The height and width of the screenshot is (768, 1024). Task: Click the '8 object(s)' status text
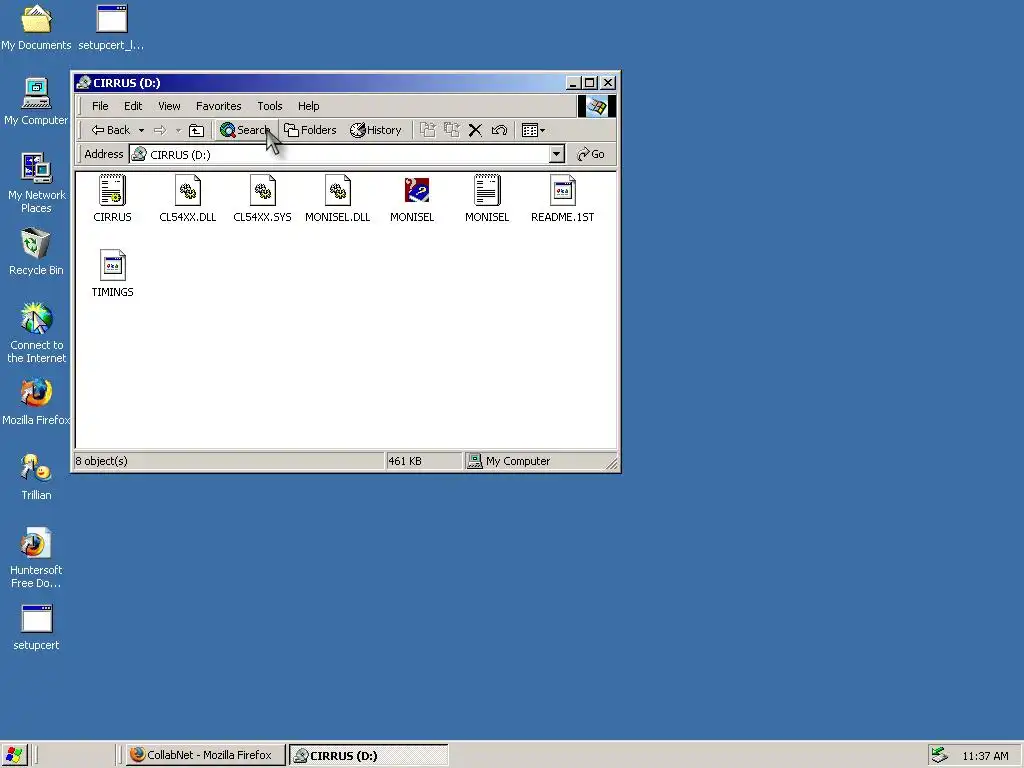pyautogui.click(x=101, y=461)
